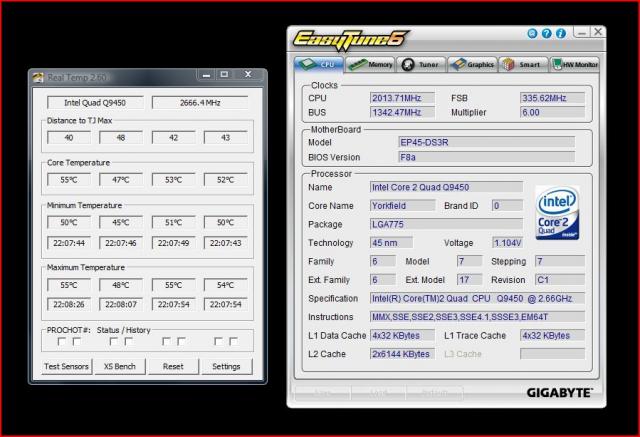The image size is (640, 437).
Task: Toggle fourth core's PROCHOT history checkbox
Action: click(x=233, y=341)
